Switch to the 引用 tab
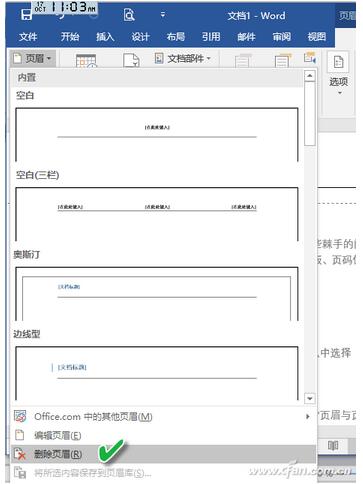 click(211, 37)
